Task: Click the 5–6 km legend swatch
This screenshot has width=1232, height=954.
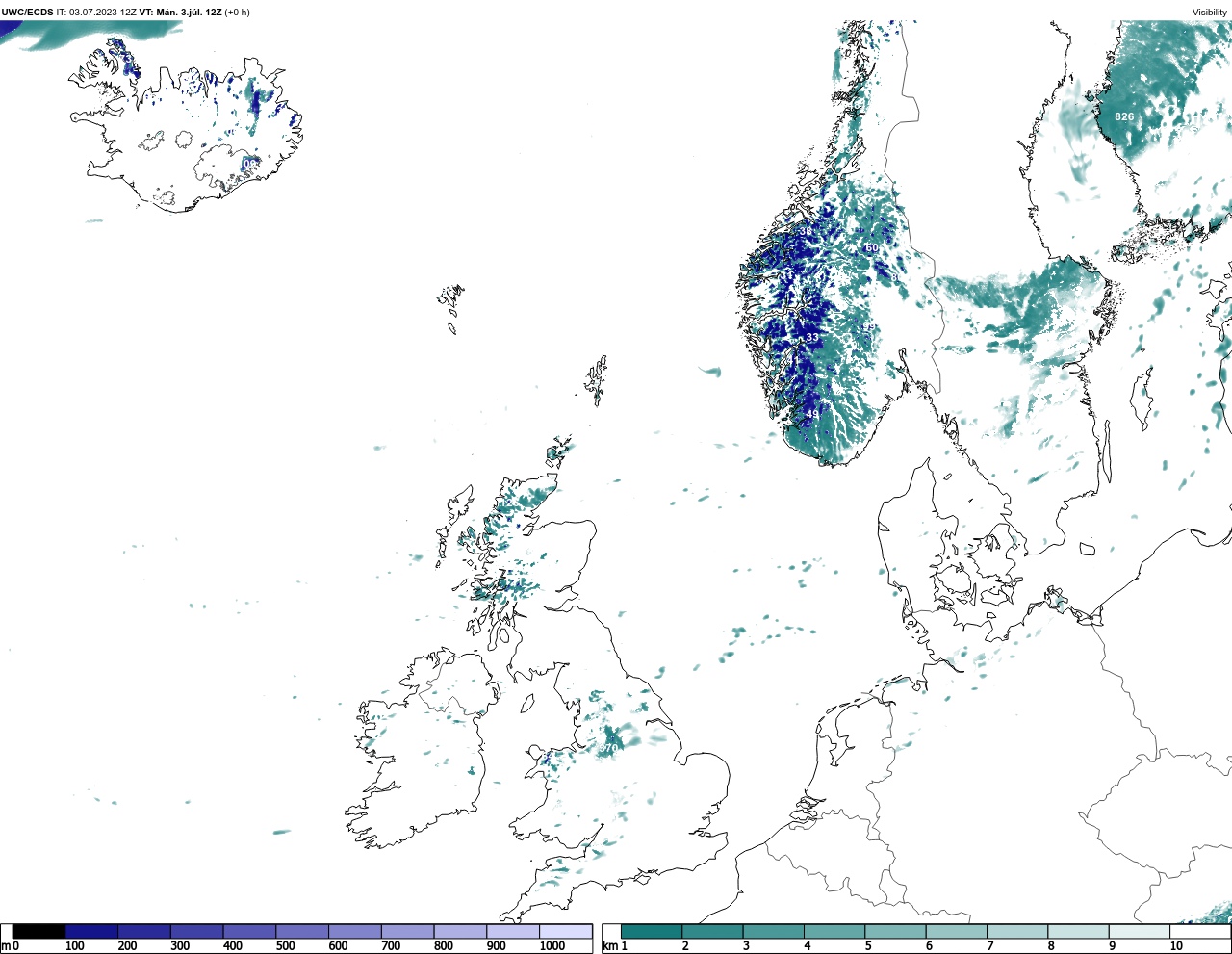Action: pyautogui.click(x=895, y=931)
